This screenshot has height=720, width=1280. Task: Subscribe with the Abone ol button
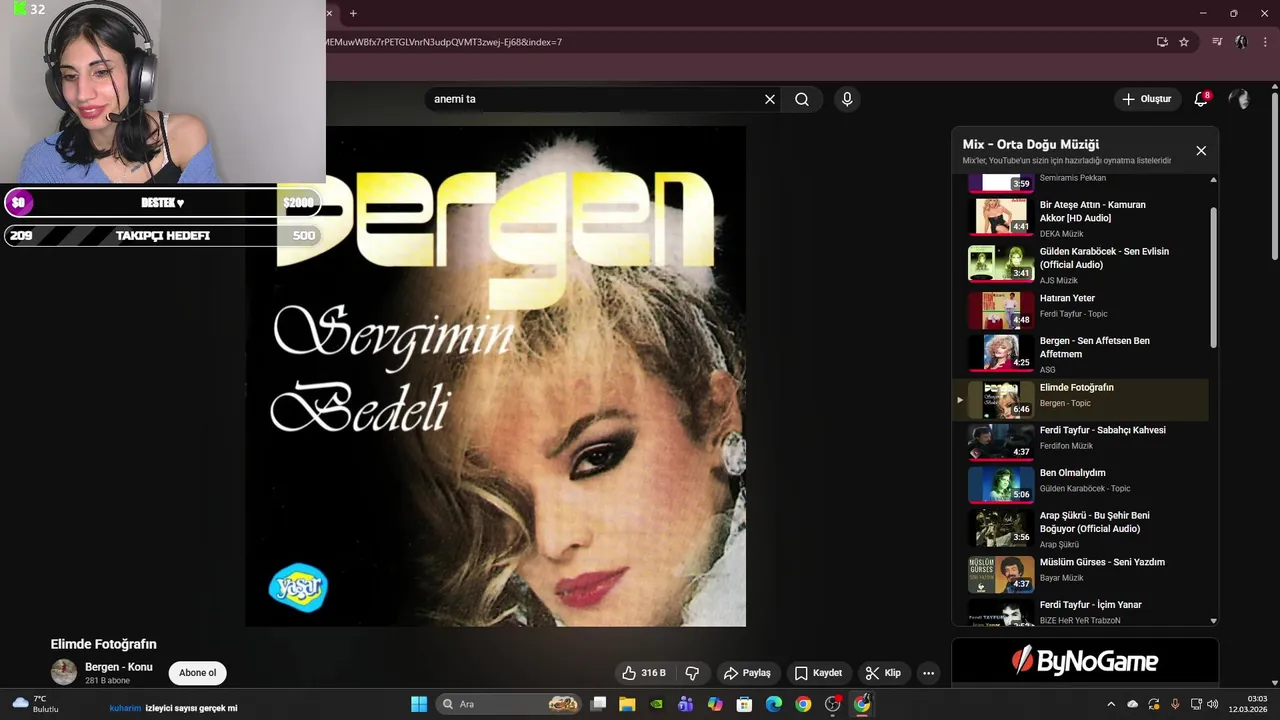pyautogui.click(x=197, y=673)
